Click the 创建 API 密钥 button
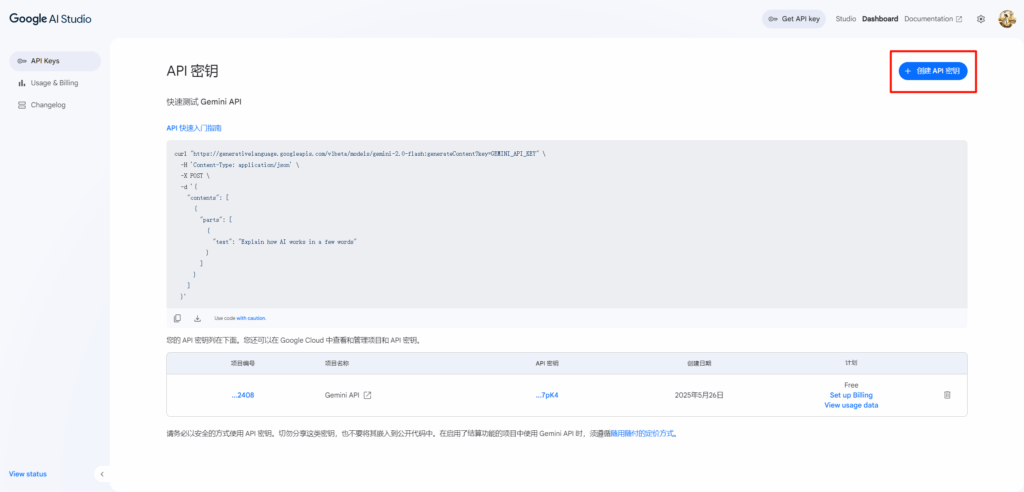Image resolution: width=1024 pixels, height=492 pixels. click(x=933, y=71)
